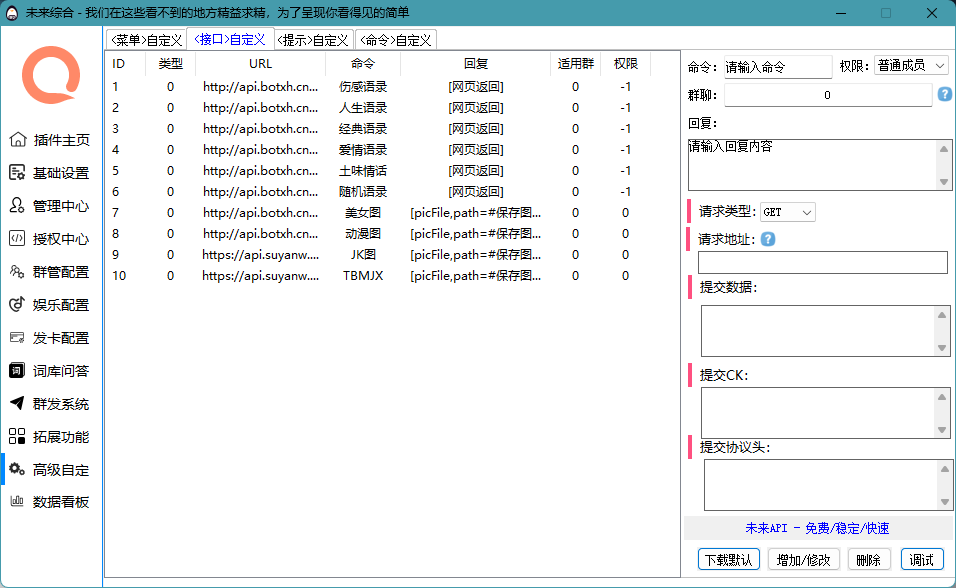Open 娱乐配置 in the sidebar
This screenshot has height=588, width=956.
click(18, 305)
